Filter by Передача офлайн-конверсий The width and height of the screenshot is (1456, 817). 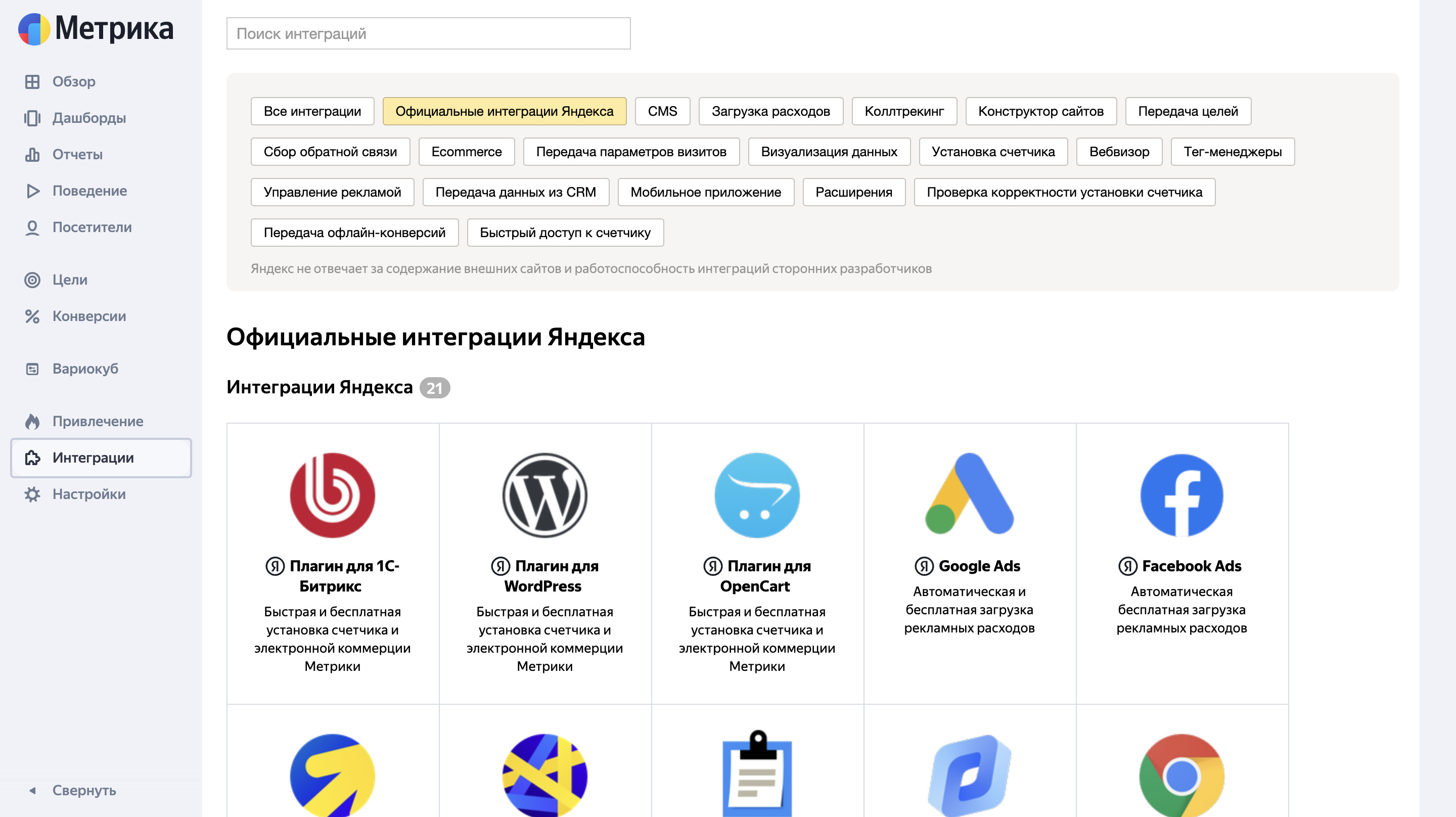pyautogui.click(x=354, y=233)
